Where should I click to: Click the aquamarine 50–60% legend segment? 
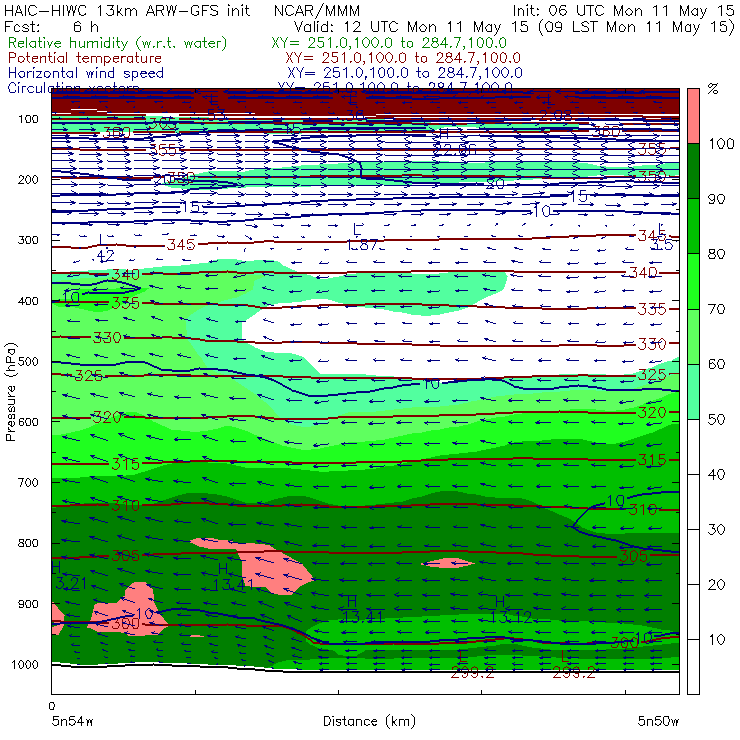pos(693,392)
